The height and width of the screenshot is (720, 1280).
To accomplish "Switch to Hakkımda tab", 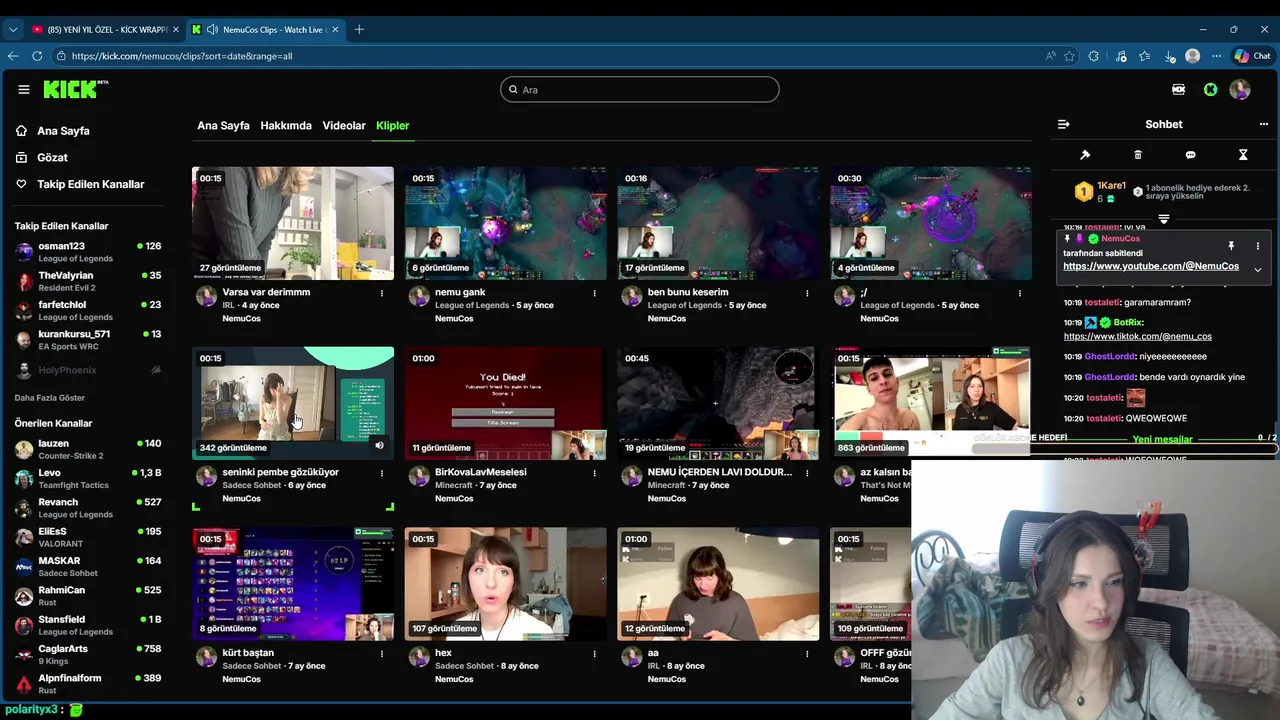I will [286, 126].
